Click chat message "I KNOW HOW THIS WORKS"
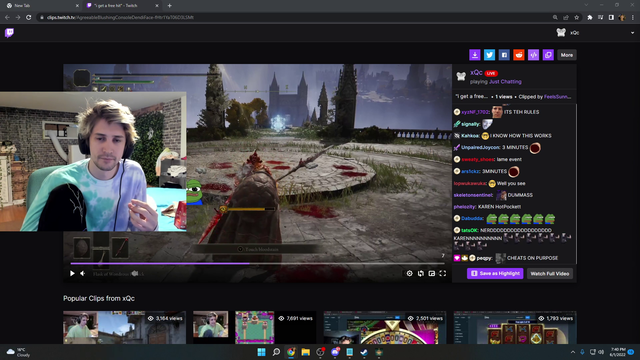The width and height of the screenshot is (640, 360). click(x=520, y=136)
